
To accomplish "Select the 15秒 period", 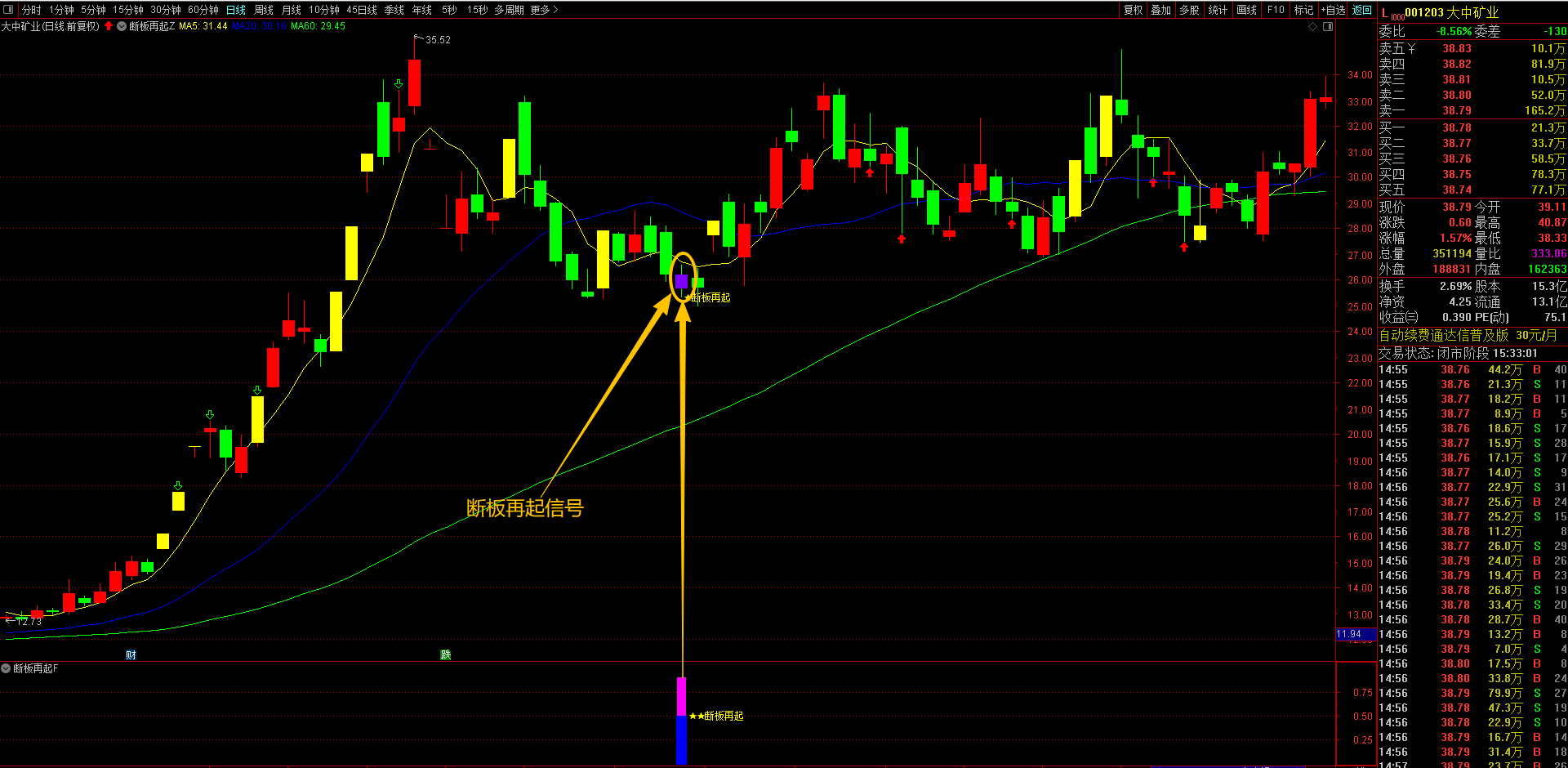I will pos(477,10).
